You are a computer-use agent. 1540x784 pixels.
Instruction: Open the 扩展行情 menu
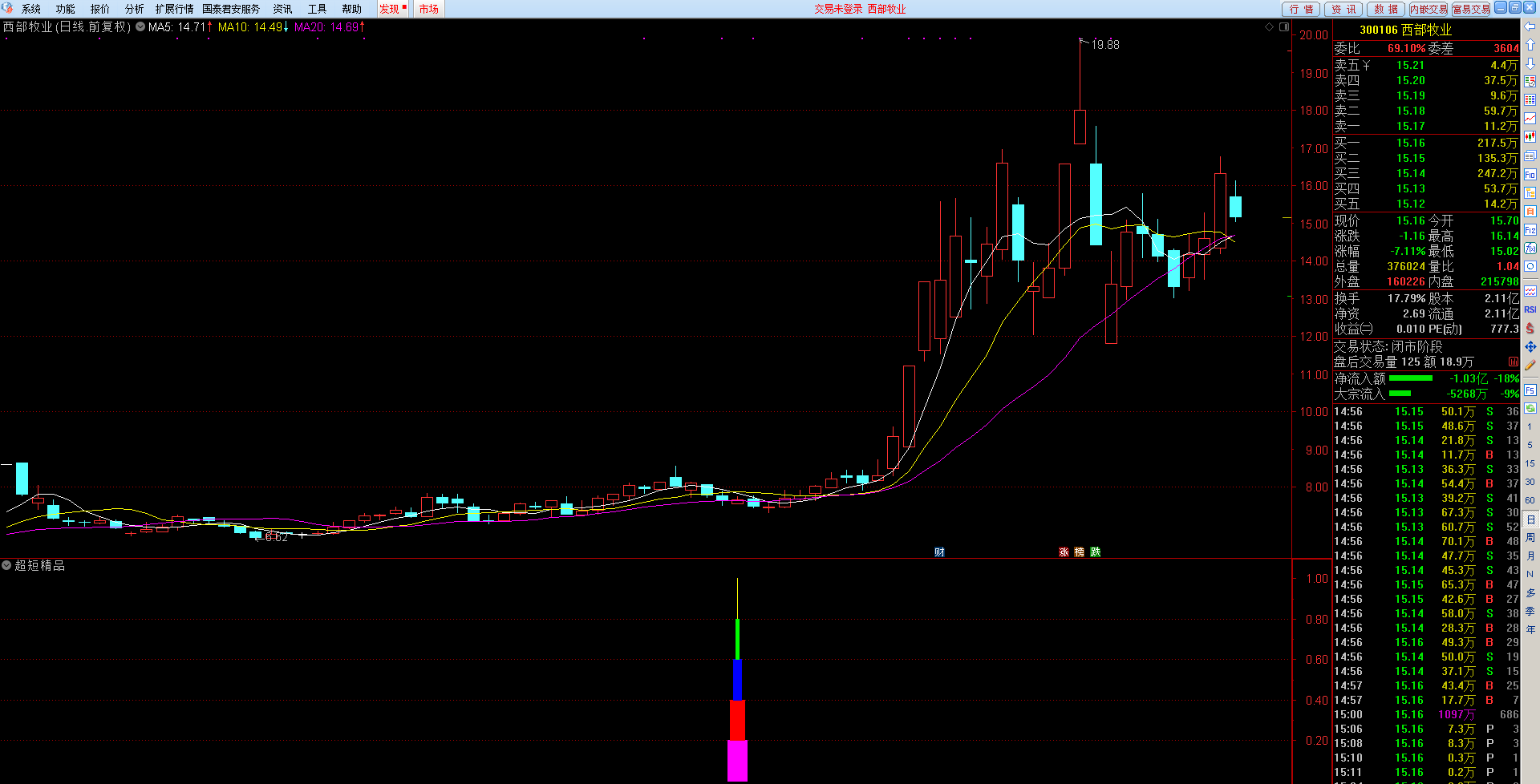coord(174,9)
